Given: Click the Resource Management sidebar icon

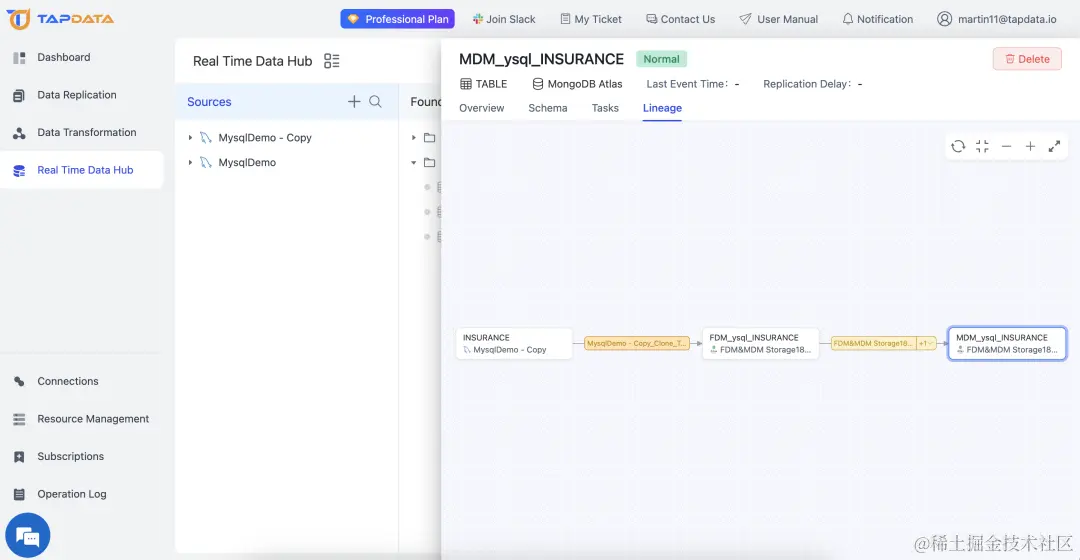Looking at the screenshot, I should tap(19, 419).
